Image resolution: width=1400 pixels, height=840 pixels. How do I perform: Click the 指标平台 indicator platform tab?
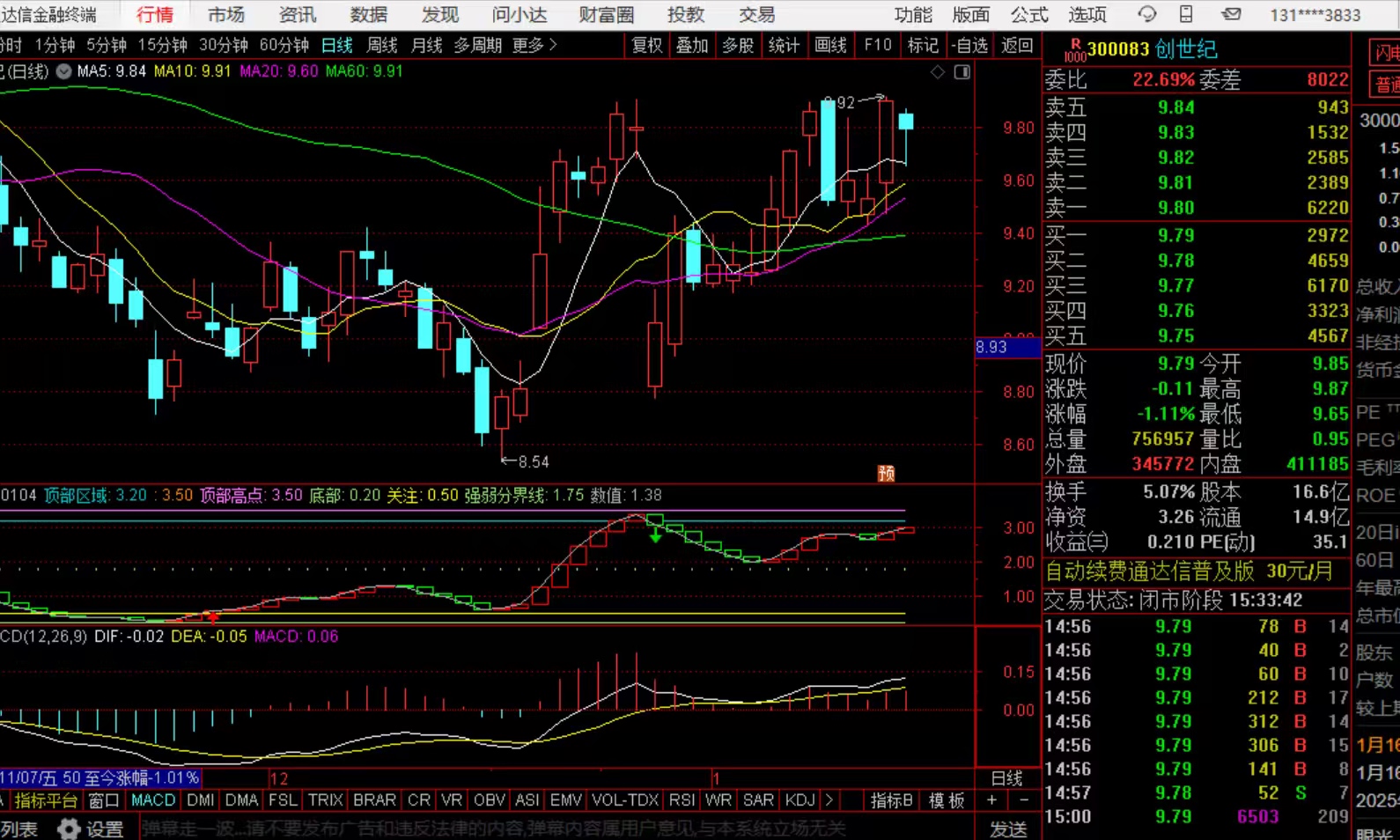[47, 799]
